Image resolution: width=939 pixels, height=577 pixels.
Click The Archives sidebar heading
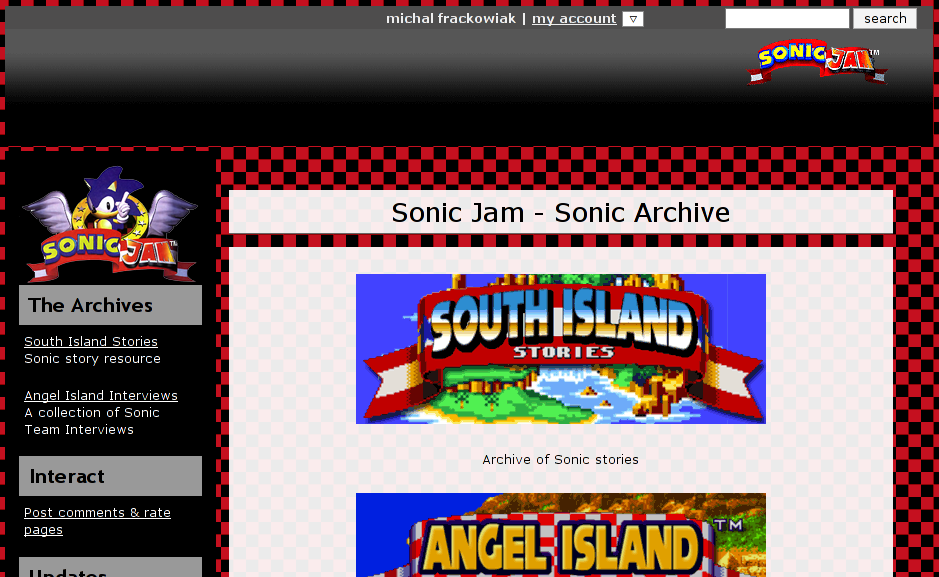[110, 305]
